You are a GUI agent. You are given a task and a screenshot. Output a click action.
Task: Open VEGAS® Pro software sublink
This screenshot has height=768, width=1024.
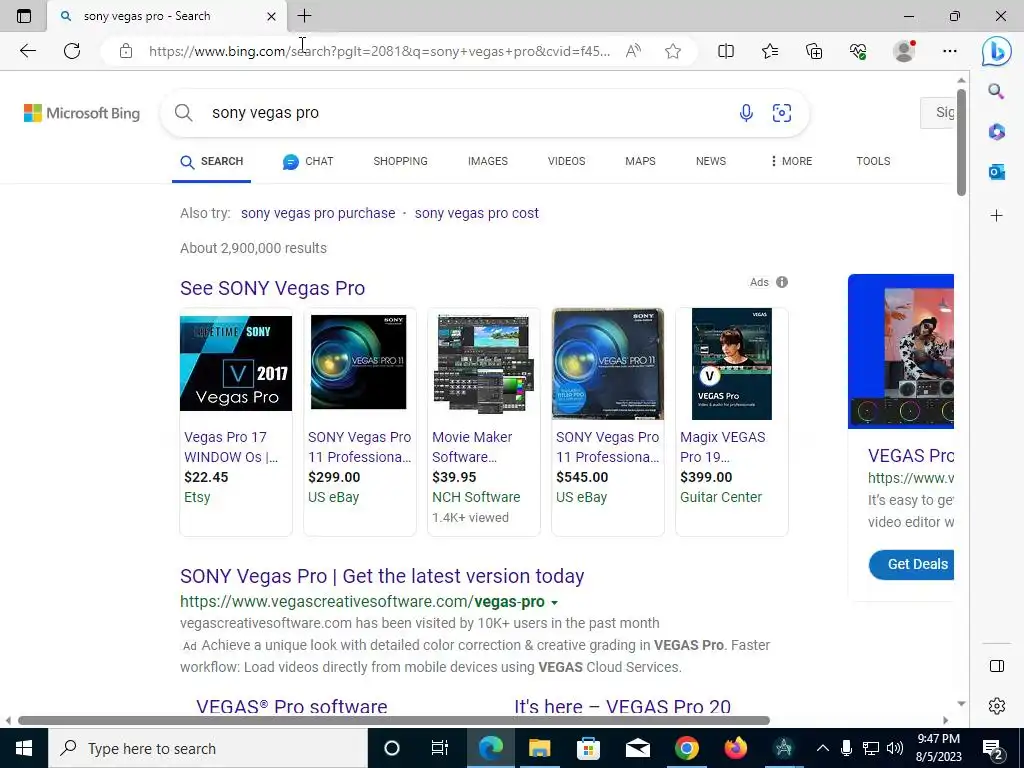click(x=292, y=707)
